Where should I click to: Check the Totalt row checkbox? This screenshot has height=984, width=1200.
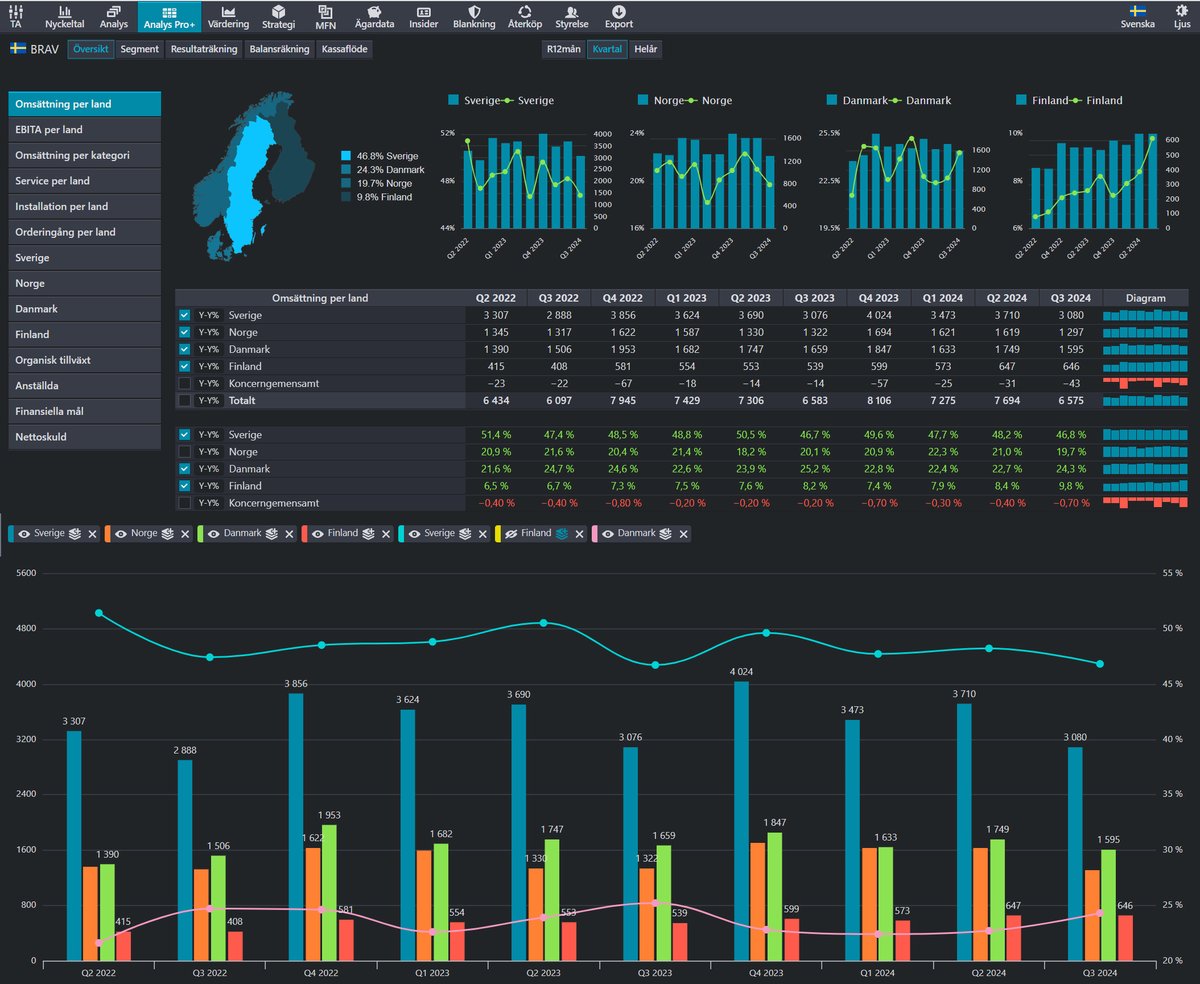(x=184, y=400)
